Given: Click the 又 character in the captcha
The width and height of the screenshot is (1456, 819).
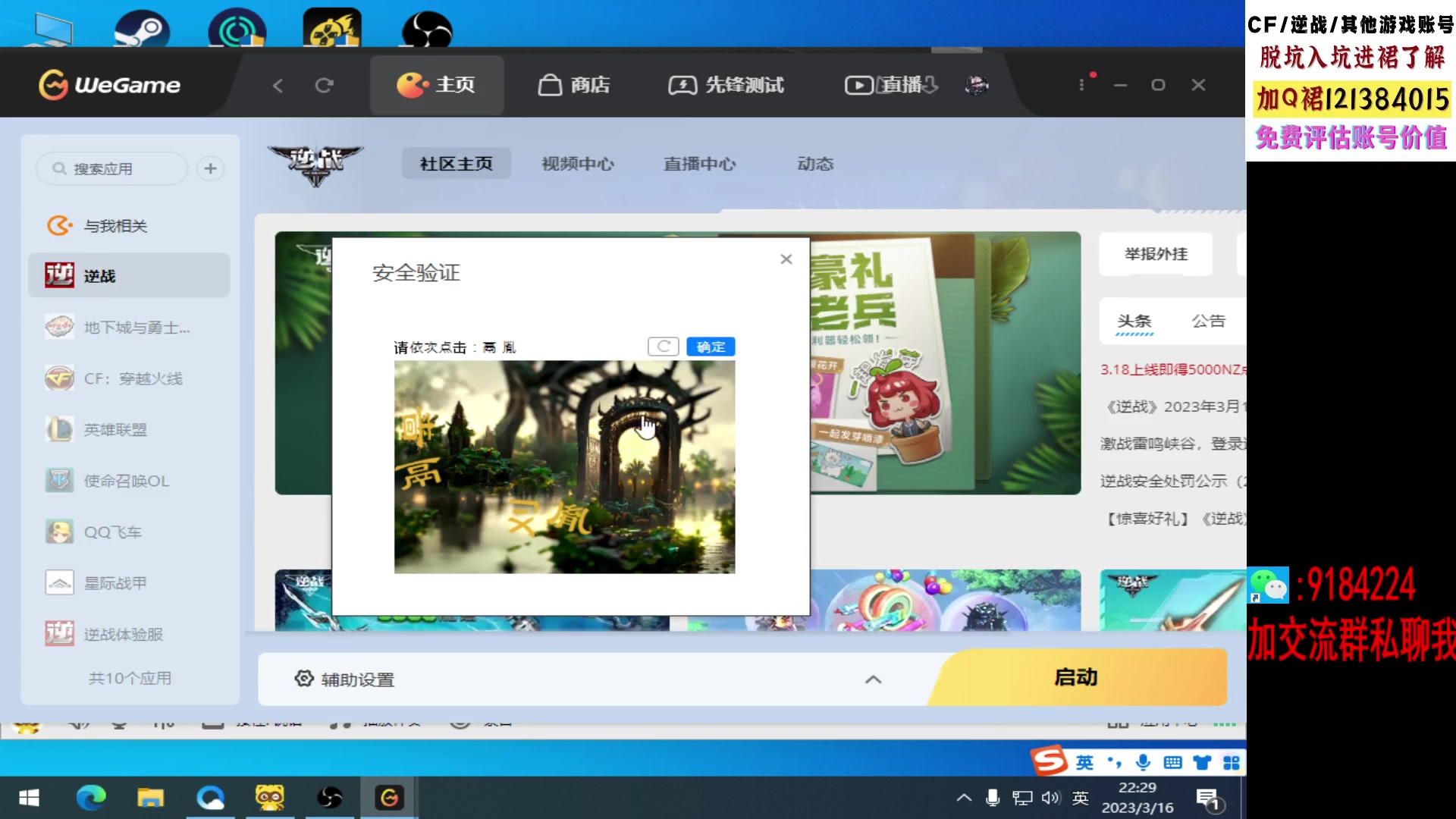Looking at the screenshot, I should coord(525,516).
